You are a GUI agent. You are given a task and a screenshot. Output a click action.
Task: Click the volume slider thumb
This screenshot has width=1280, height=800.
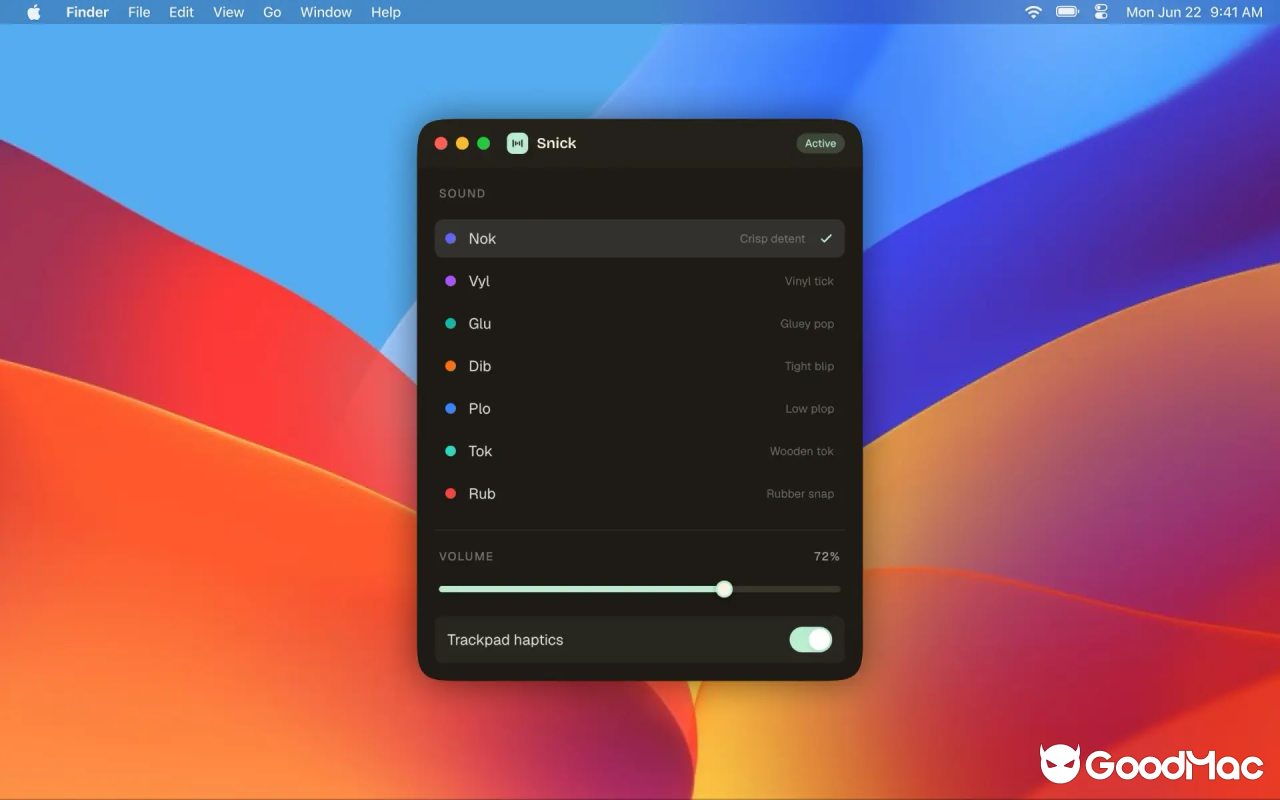coord(724,589)
